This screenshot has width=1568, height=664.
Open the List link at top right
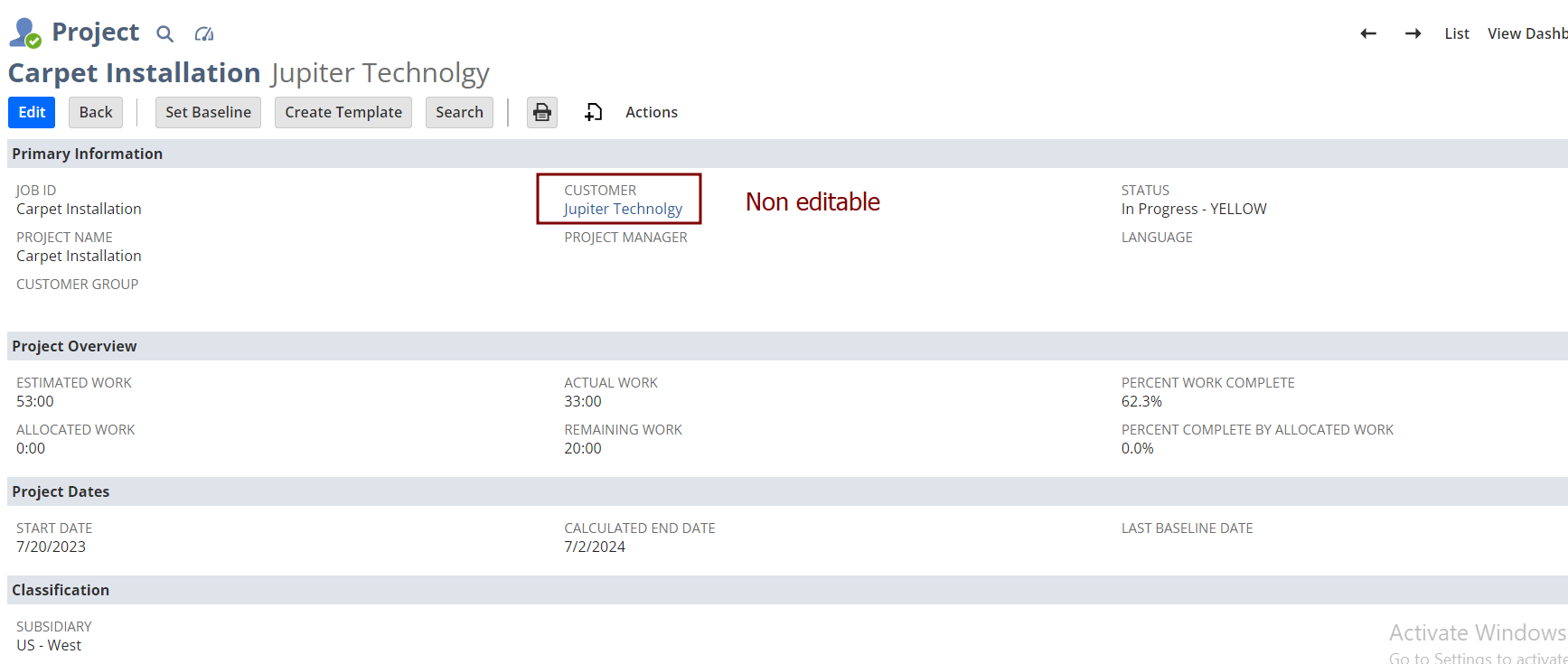point(1456,33)
